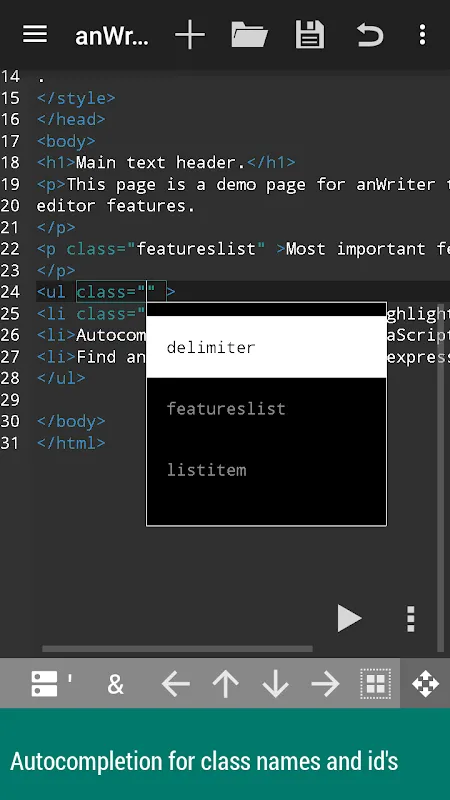Tap the four-way move arrows icon

pos(426,684)
